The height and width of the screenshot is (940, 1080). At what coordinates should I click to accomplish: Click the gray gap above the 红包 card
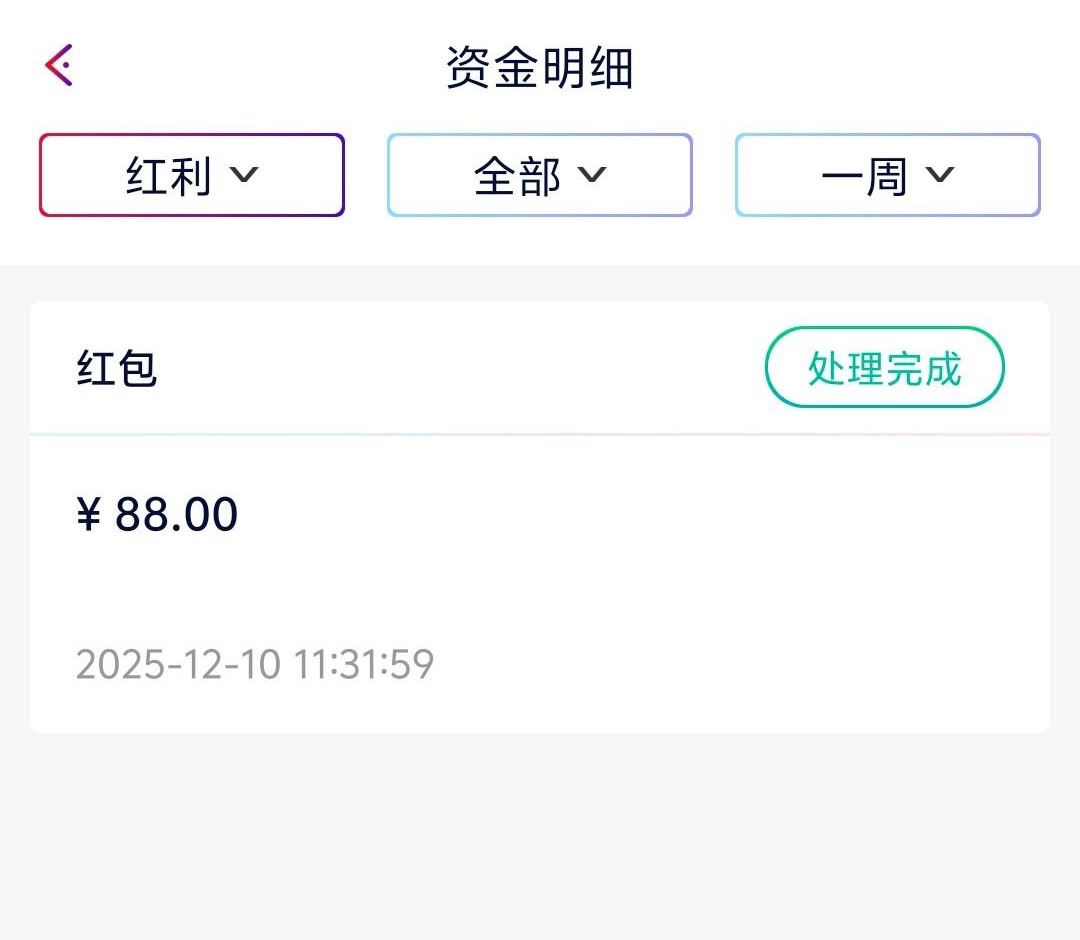(x=540, y=283)
